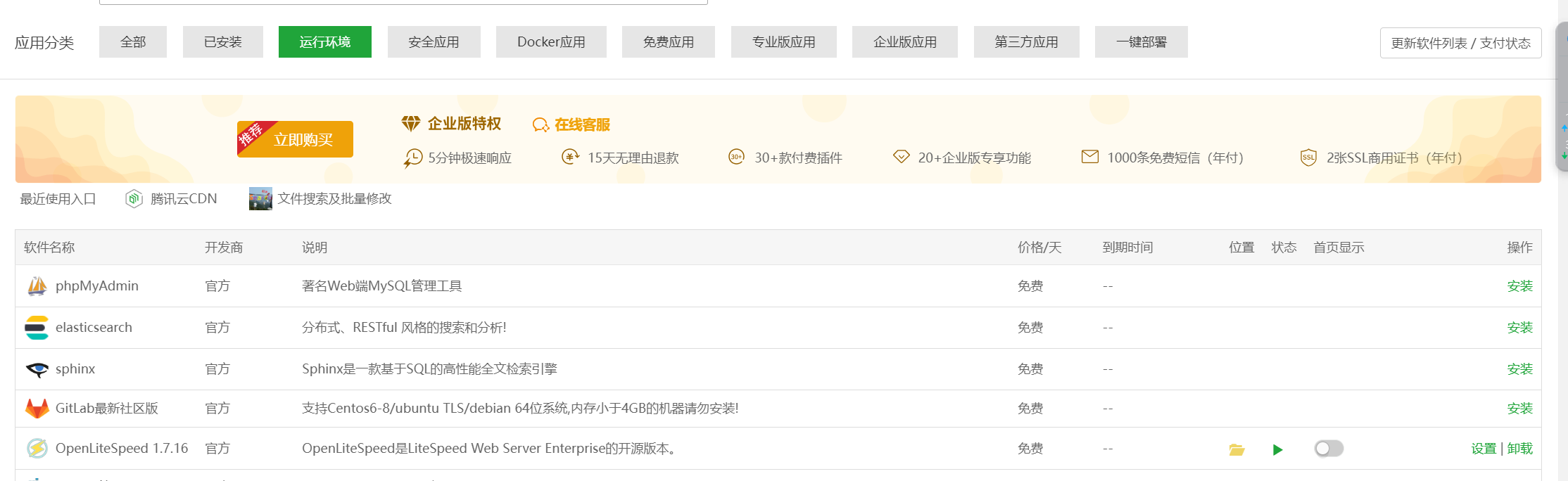This screenshot has width=1568, height=481.
Task: Open the 免费应用 category
Action: pyautogui.click(x=669, y=42)
